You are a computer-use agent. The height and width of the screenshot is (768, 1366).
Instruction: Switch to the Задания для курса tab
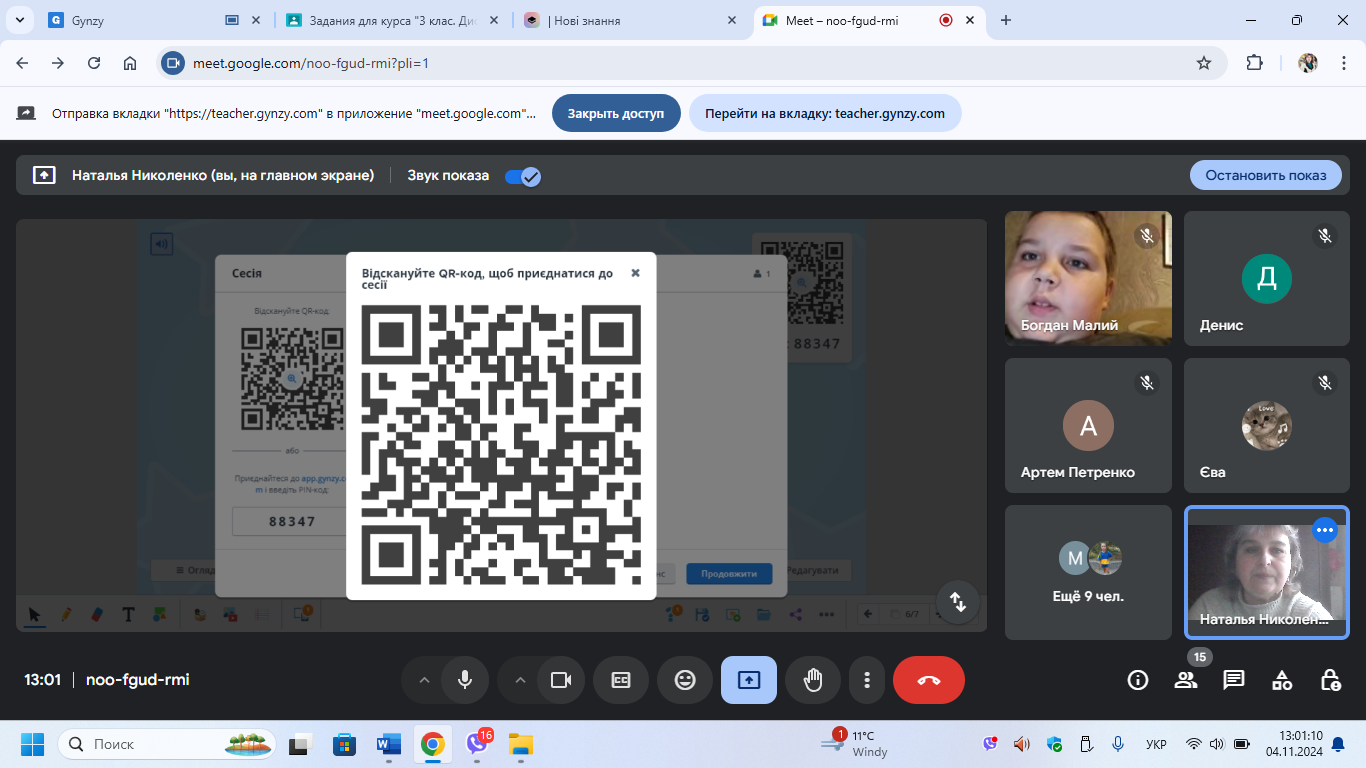coord(394,20)
